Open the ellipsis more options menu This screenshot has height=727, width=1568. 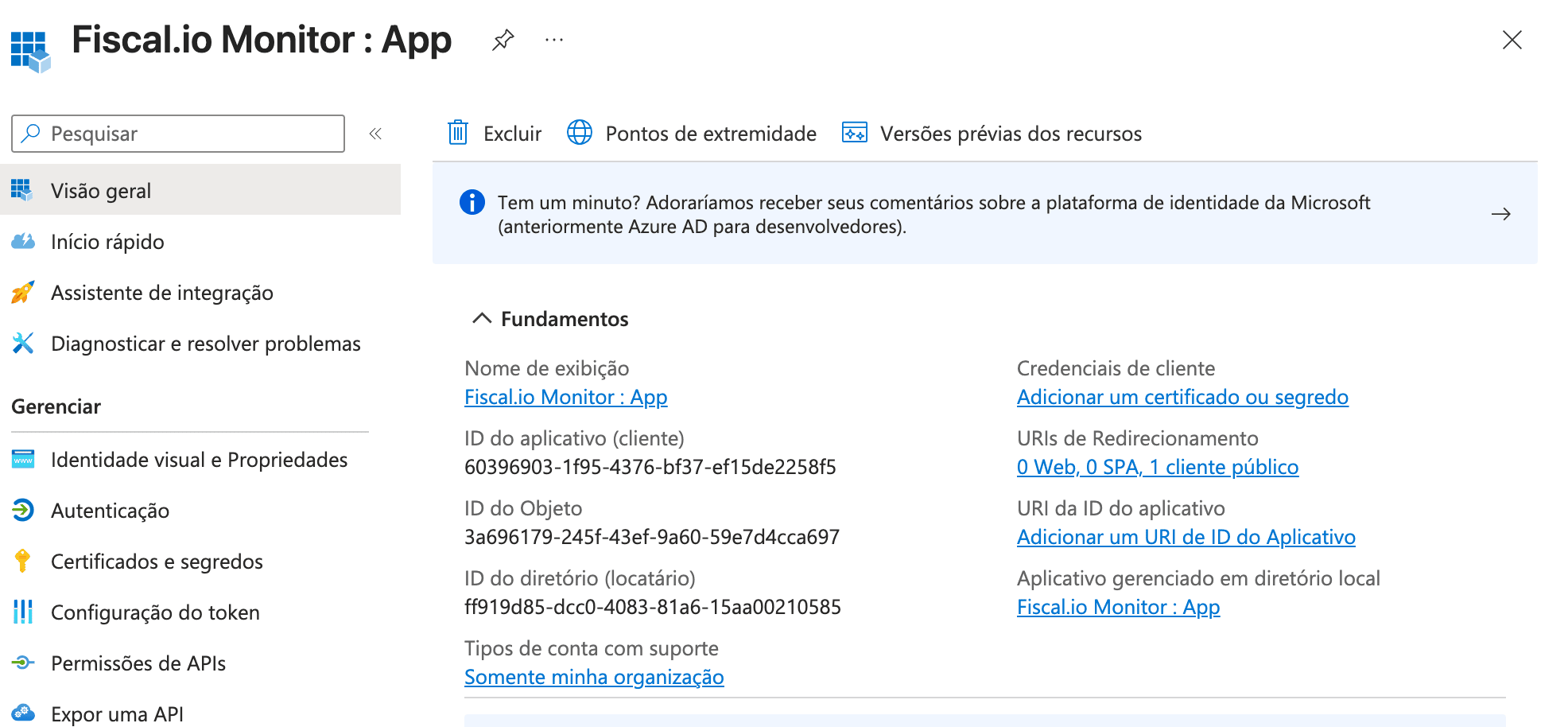point(554,40)
